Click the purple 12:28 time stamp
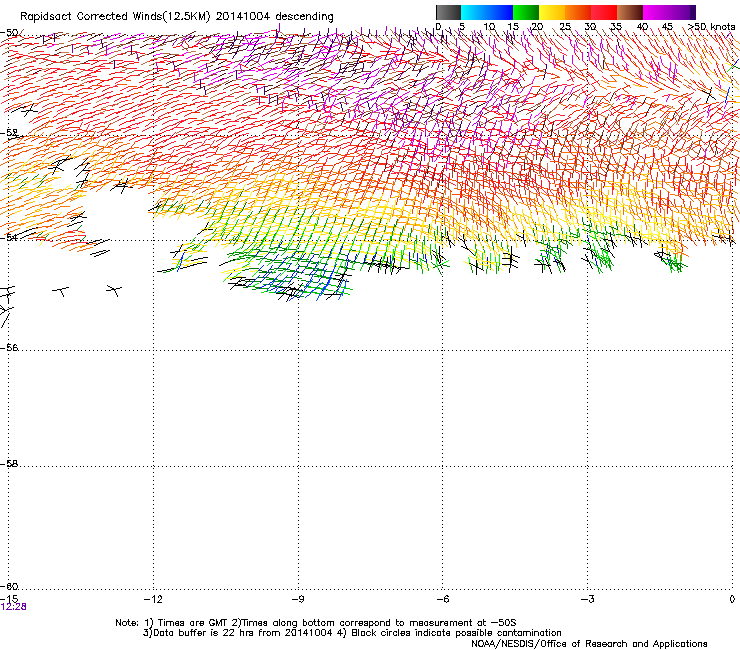The height and width of the screenshot is (650, 740). [13, 607]
